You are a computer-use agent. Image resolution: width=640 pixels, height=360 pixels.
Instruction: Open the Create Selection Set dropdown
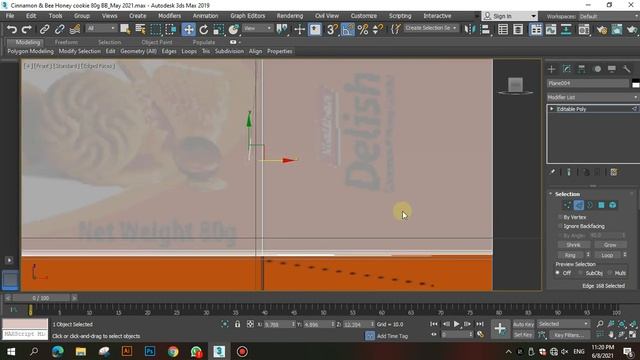431,28
